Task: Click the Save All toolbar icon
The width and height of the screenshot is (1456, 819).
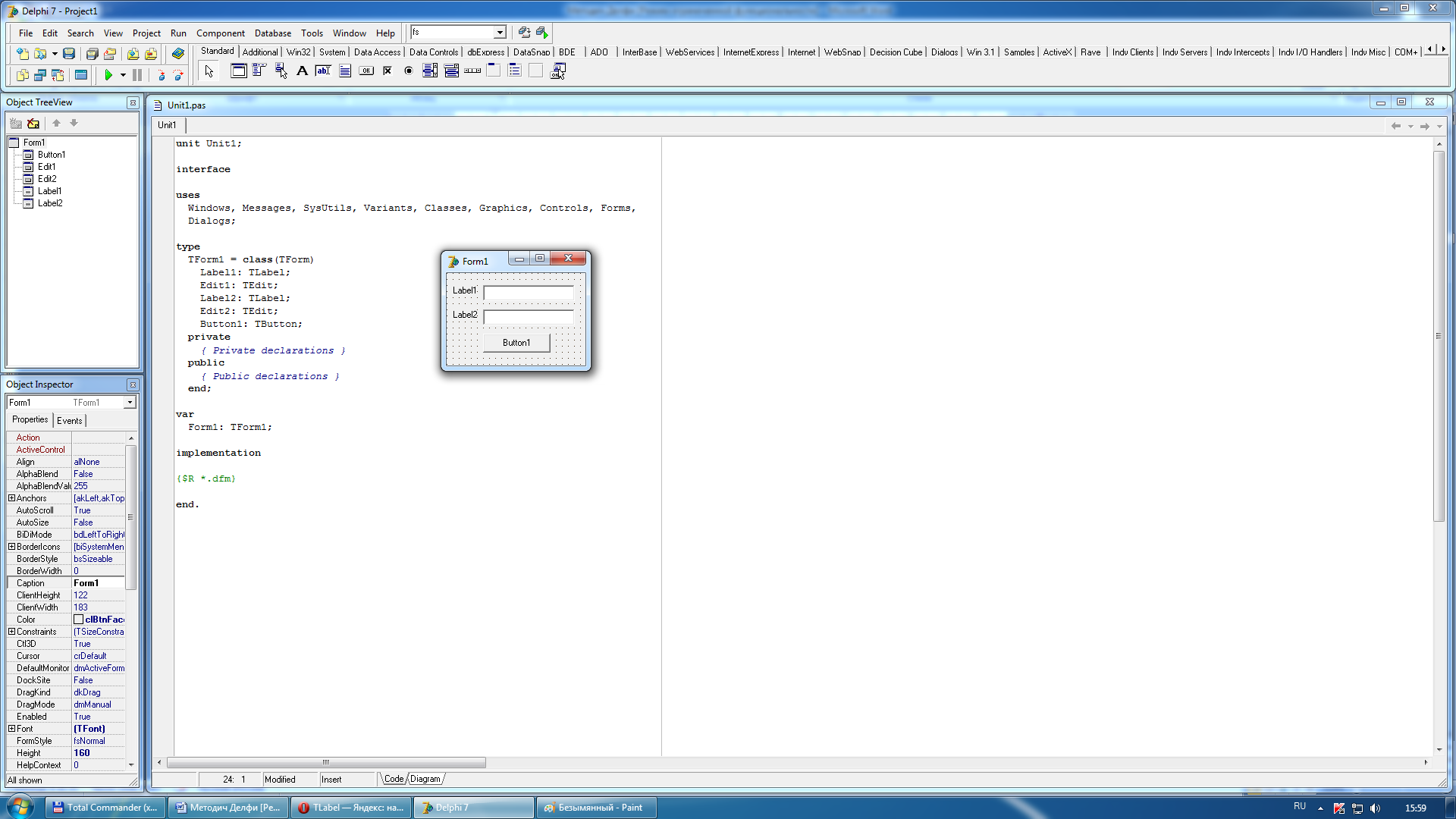Action: point(92,53)
